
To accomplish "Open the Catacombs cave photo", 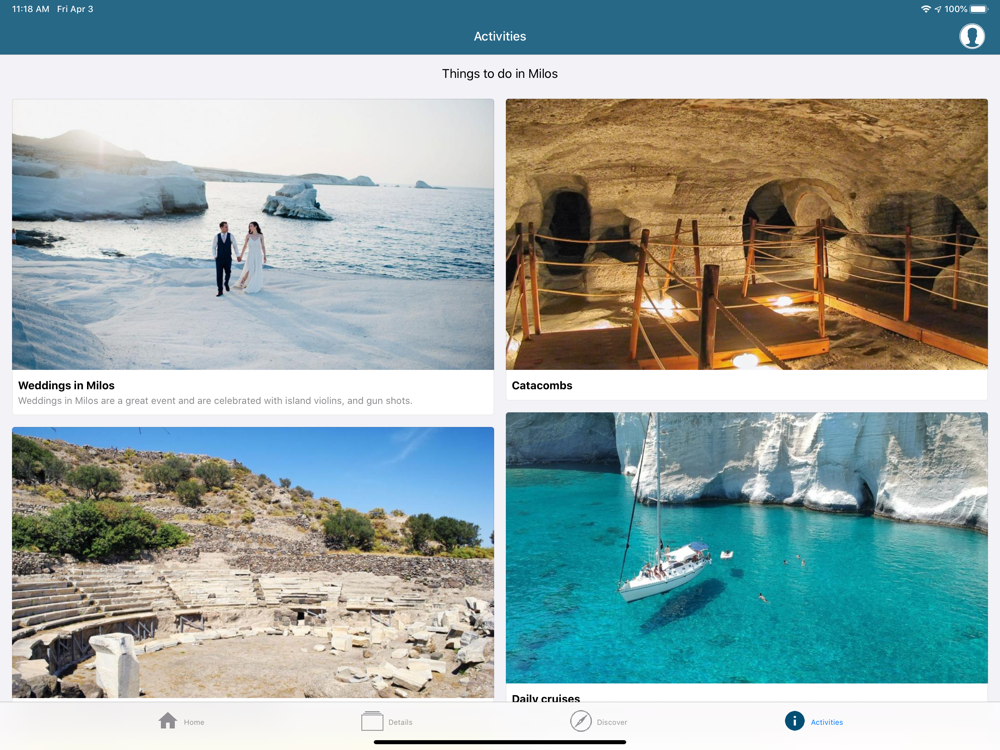I will pyautogui.click(x=746, y=234).
